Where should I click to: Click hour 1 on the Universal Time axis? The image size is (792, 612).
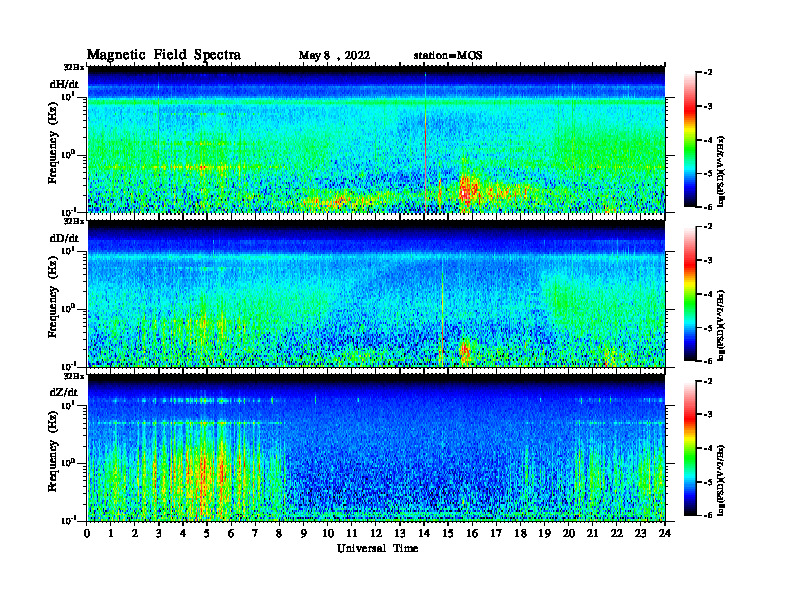pos(111,534)
